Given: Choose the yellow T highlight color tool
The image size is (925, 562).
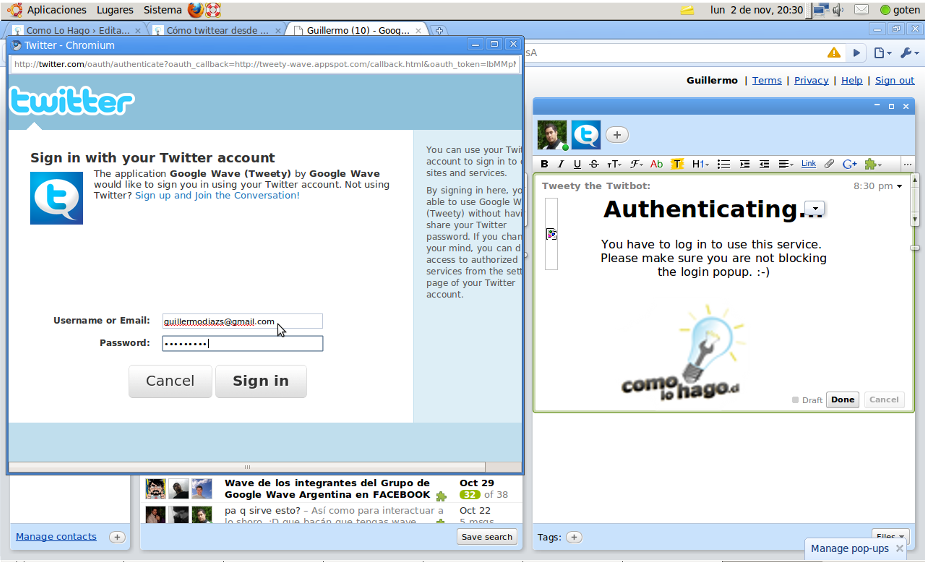Looking at the screenshot, I should [677, 164].
